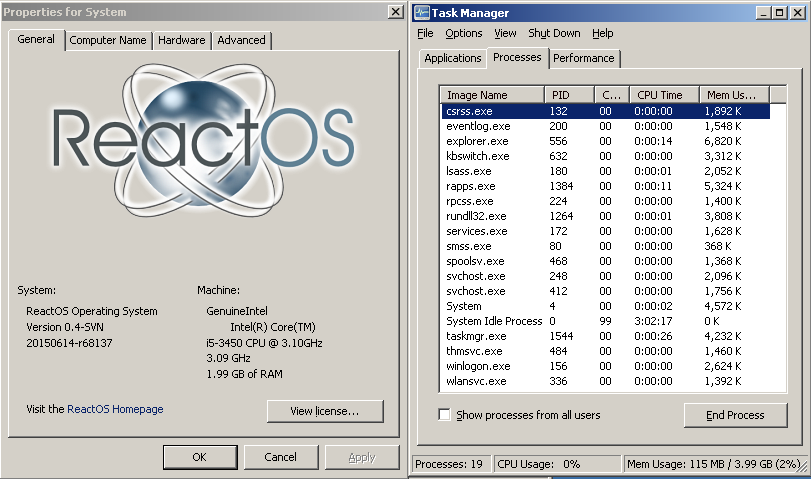Select the csrss.exe process row
Image resolution: width=811 pixels, height=479 pixels.
(x=606, y=111)
